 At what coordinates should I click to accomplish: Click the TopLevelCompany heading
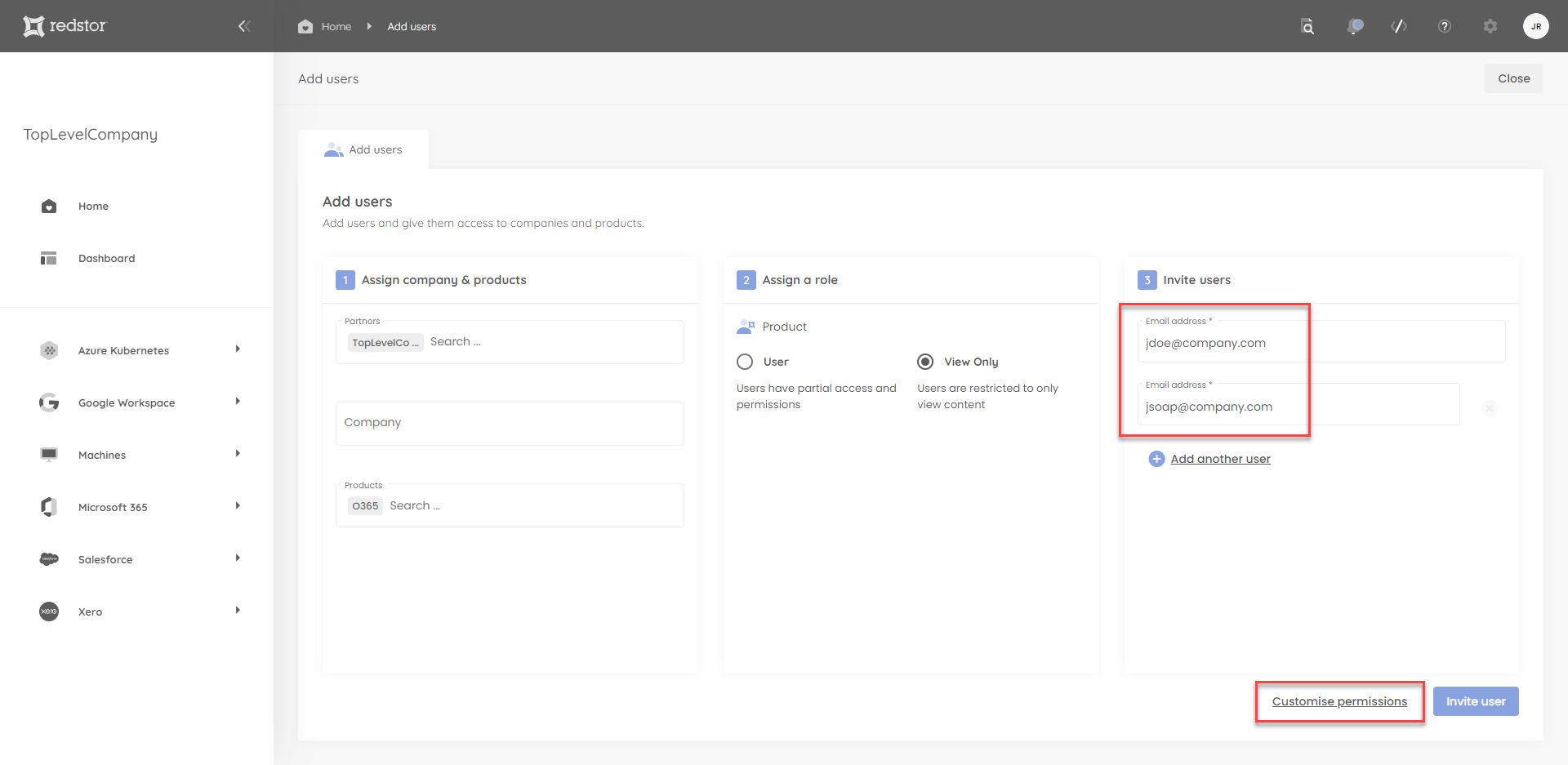pos(91,135)
